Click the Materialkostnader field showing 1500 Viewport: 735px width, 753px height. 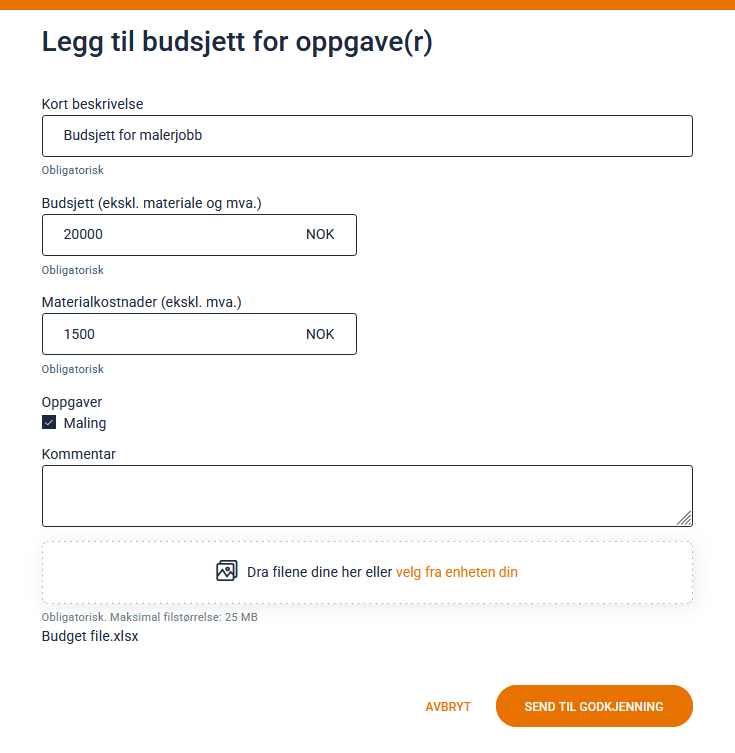170,334
